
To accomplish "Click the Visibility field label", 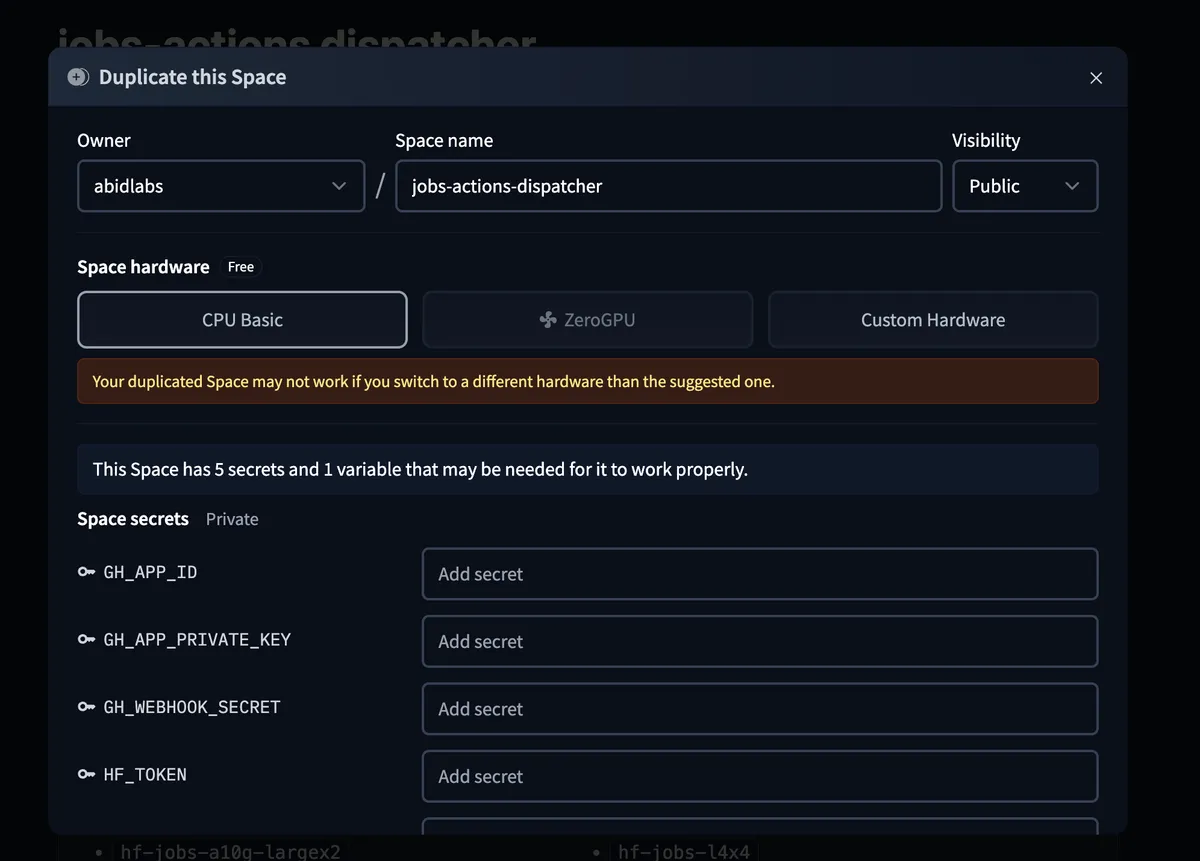I will (x=986, y=141).
